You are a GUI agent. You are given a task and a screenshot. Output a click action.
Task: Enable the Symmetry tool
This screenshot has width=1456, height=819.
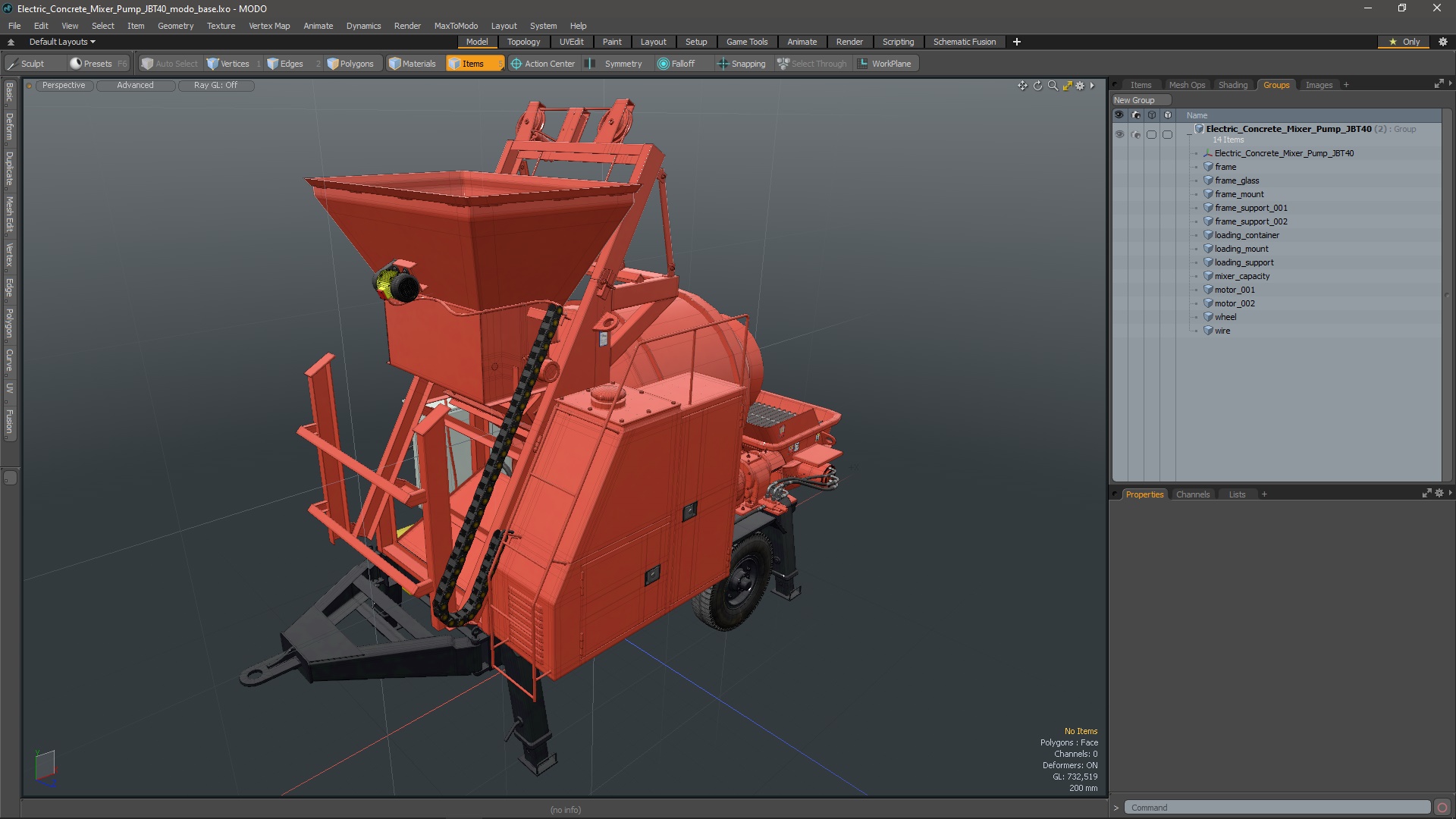click(617, 64)
